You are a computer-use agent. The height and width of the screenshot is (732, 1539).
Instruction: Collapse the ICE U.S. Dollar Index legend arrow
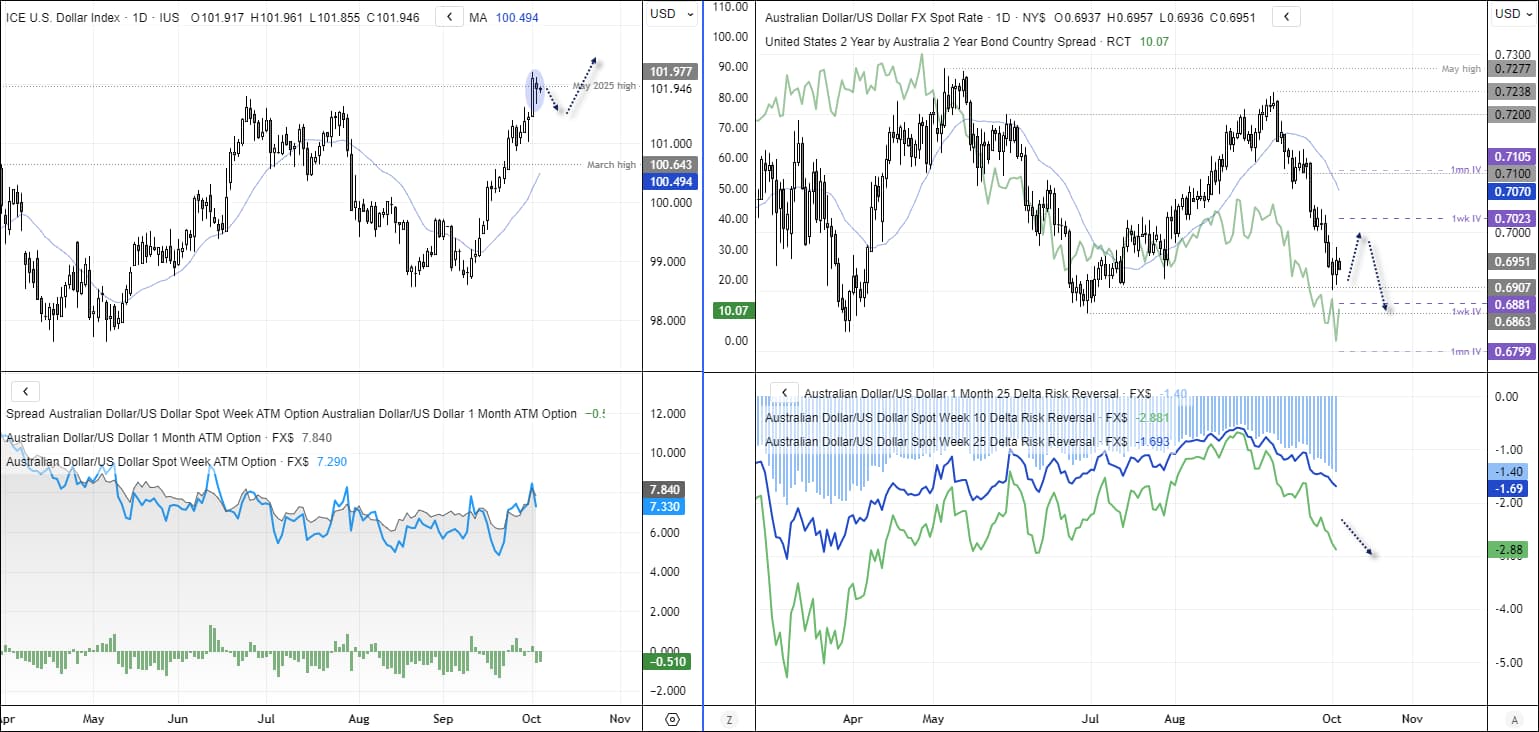tap(451, 17)
